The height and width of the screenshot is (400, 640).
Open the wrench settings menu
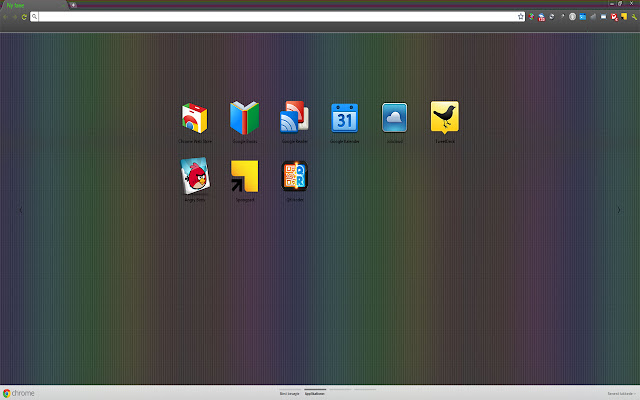[x=634, y=17]
